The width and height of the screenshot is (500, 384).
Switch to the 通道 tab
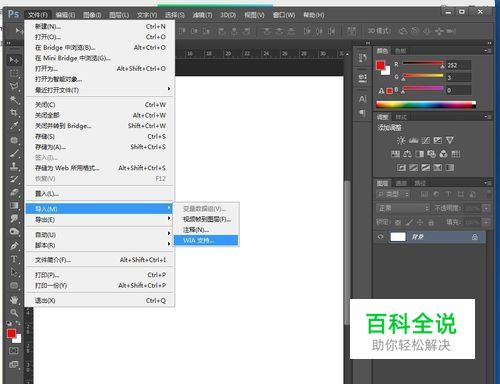(x=401, y=183)
